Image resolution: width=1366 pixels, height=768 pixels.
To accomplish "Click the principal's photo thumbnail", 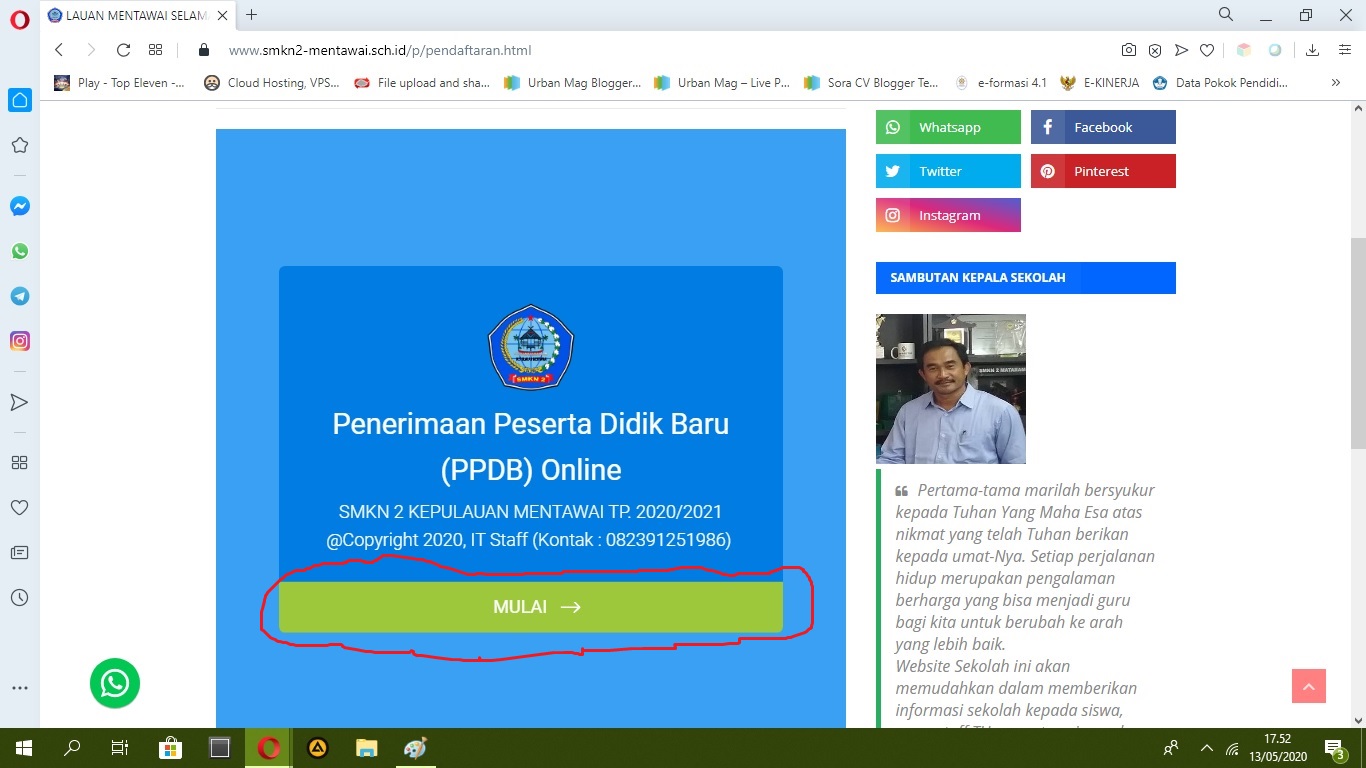I will click(x=951, y=389).
